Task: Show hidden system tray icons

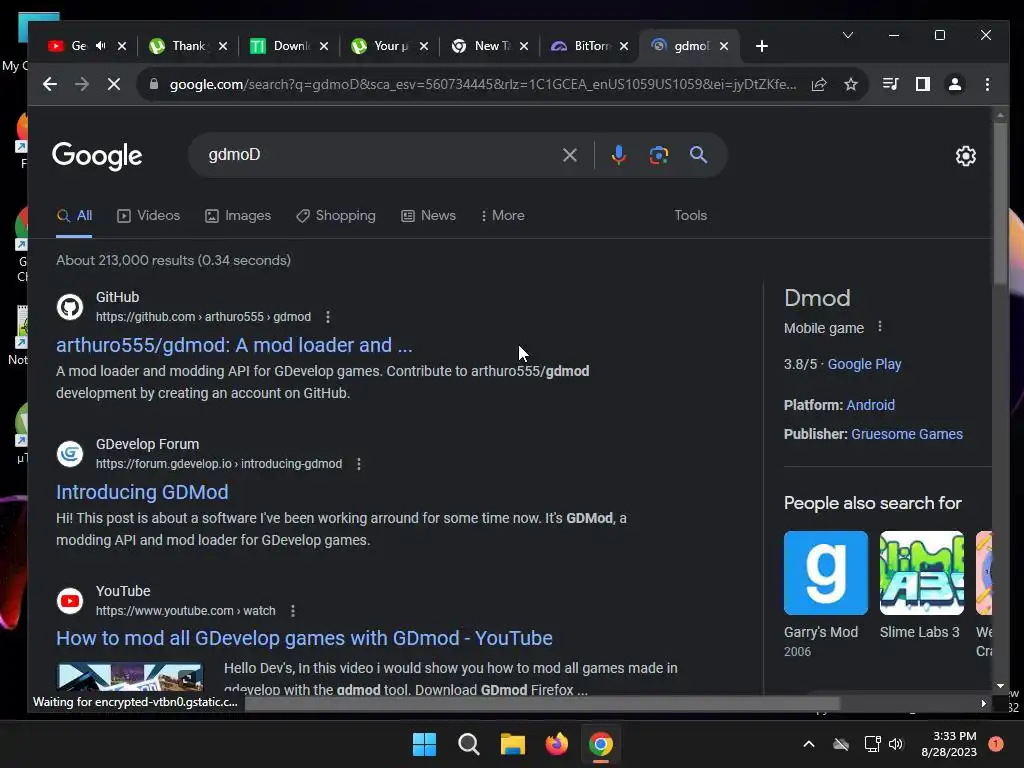Action: 808,744
